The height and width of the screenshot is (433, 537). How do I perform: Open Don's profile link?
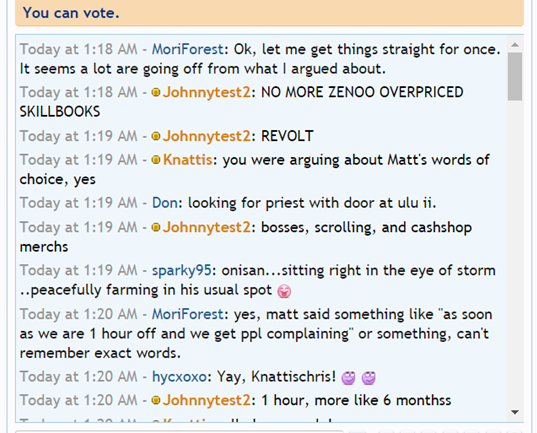(165, 203)
